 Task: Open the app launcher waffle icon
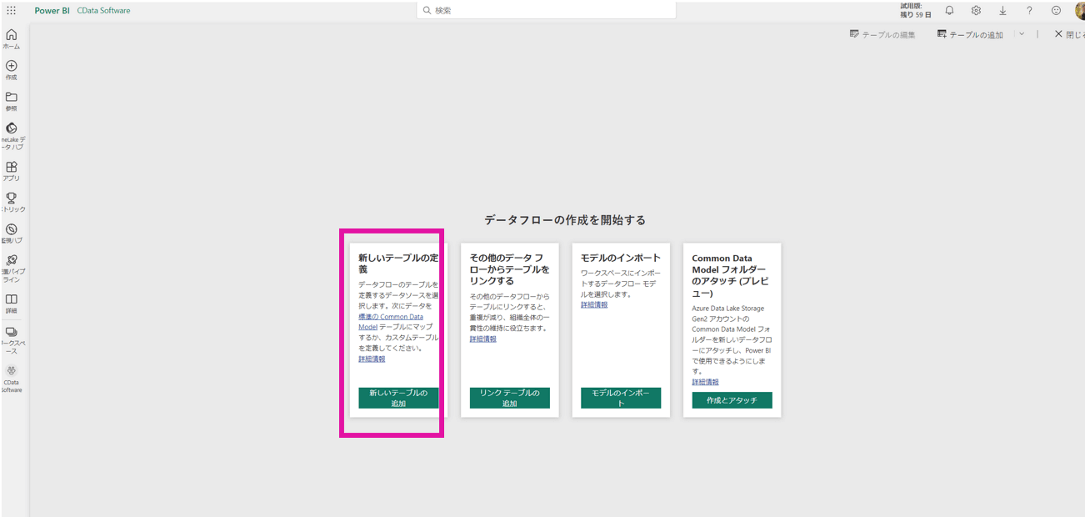point(11,10)
